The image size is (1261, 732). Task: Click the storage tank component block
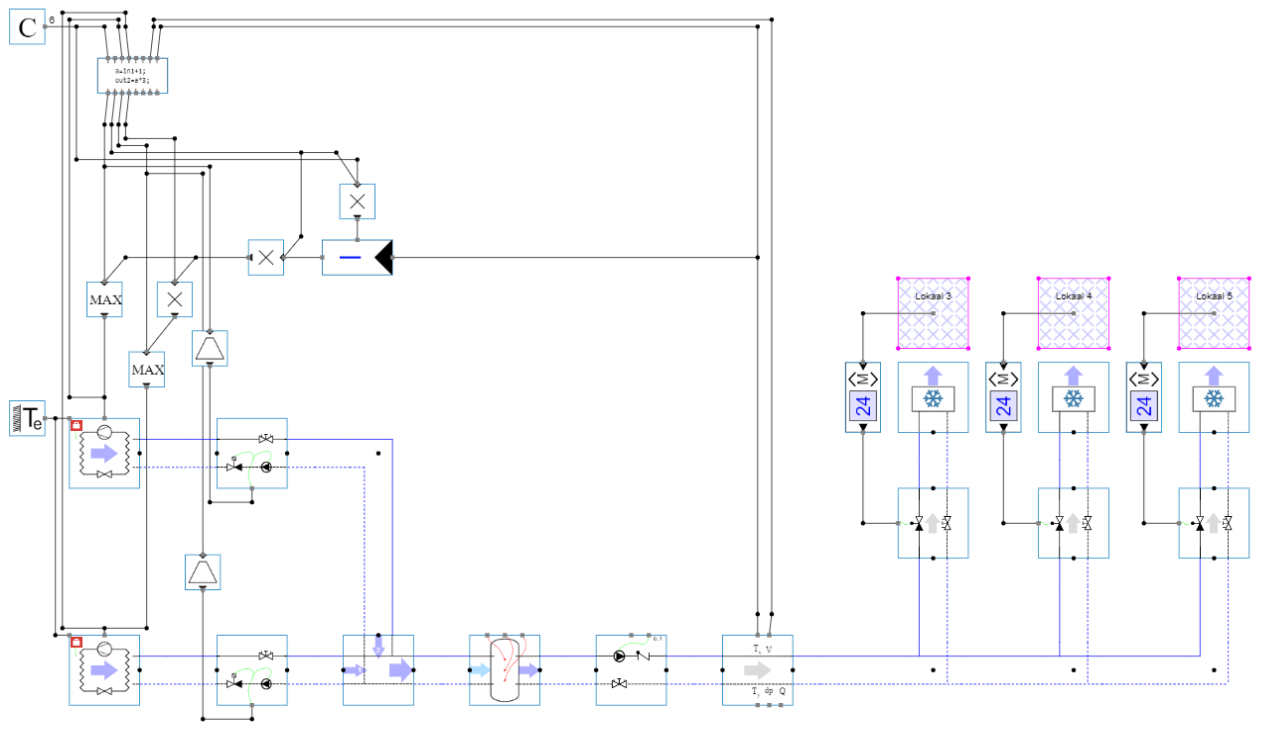click(504, 670)
